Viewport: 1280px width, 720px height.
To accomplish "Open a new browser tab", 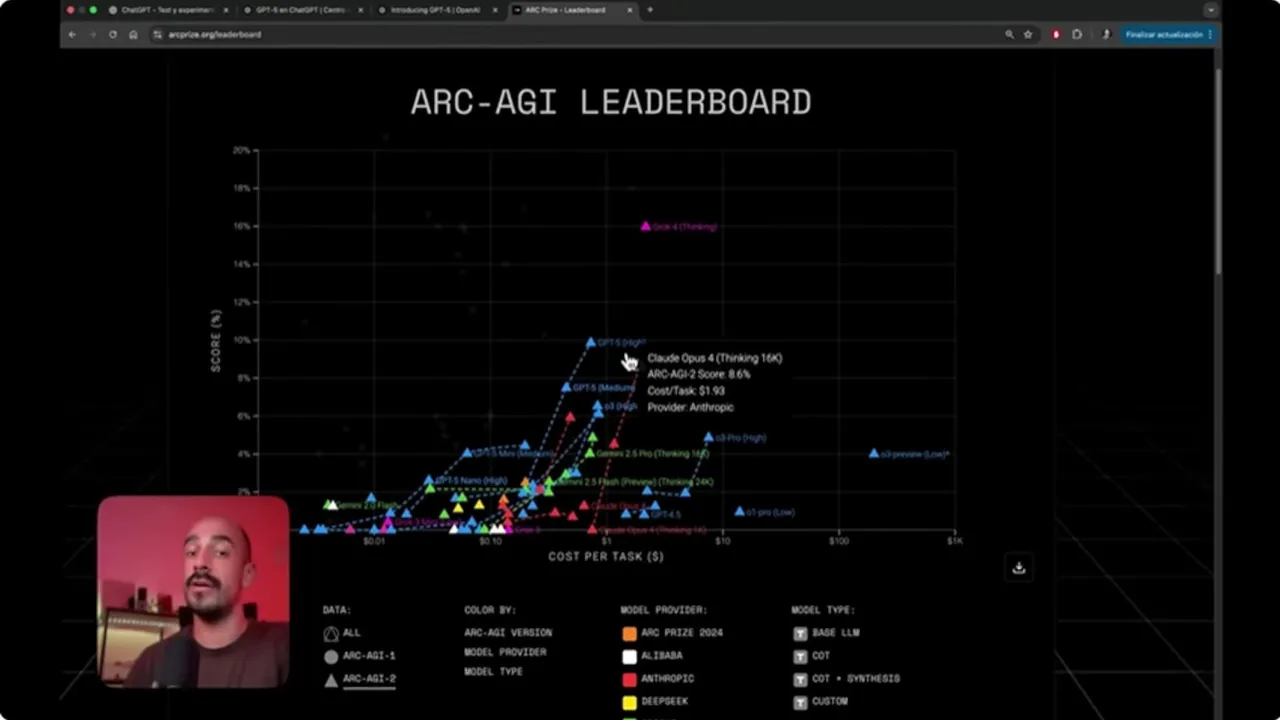I will click(650, 10).
